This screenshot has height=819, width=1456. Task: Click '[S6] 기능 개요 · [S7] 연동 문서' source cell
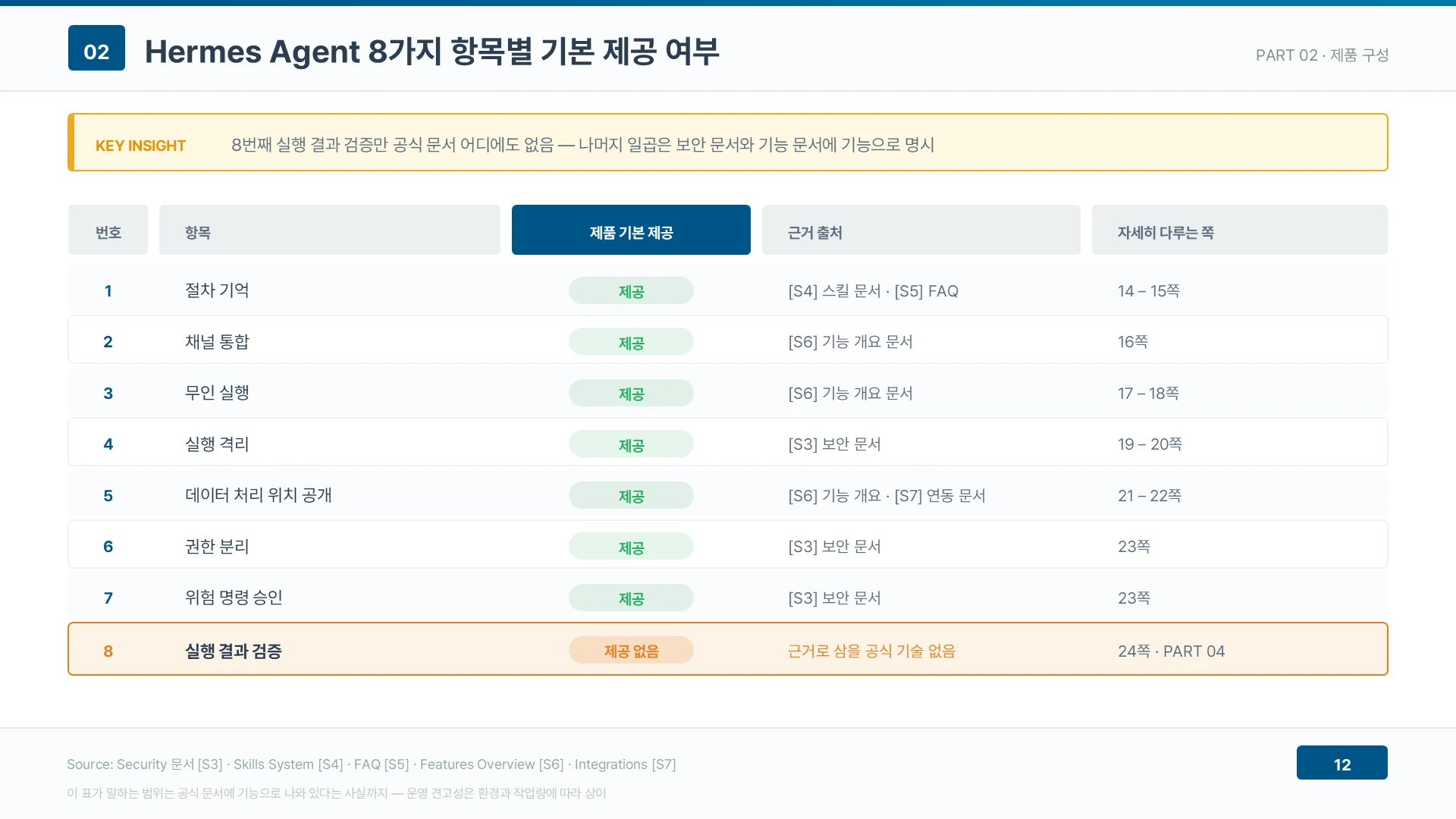click(x=886, y=496)
